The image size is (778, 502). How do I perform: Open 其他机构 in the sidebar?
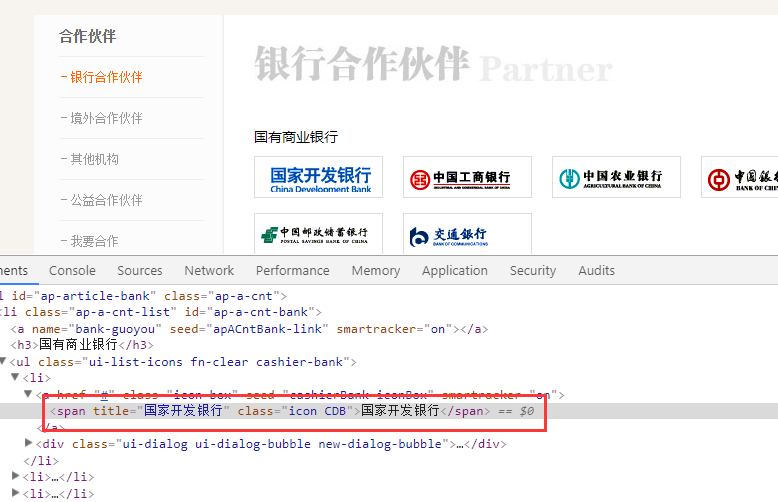pyautogui.click(x=94, y=159)
